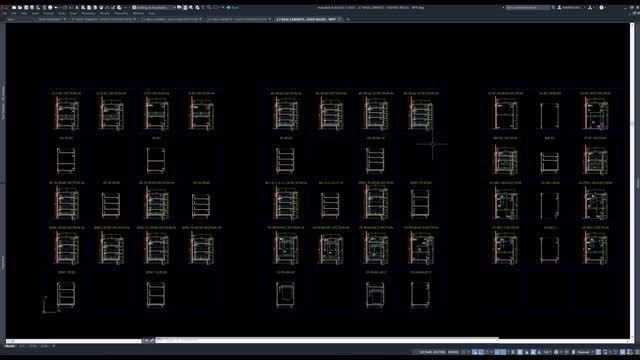Open the Modify menu in menu bar
This screenshot has width=640, height=360.
104,13
